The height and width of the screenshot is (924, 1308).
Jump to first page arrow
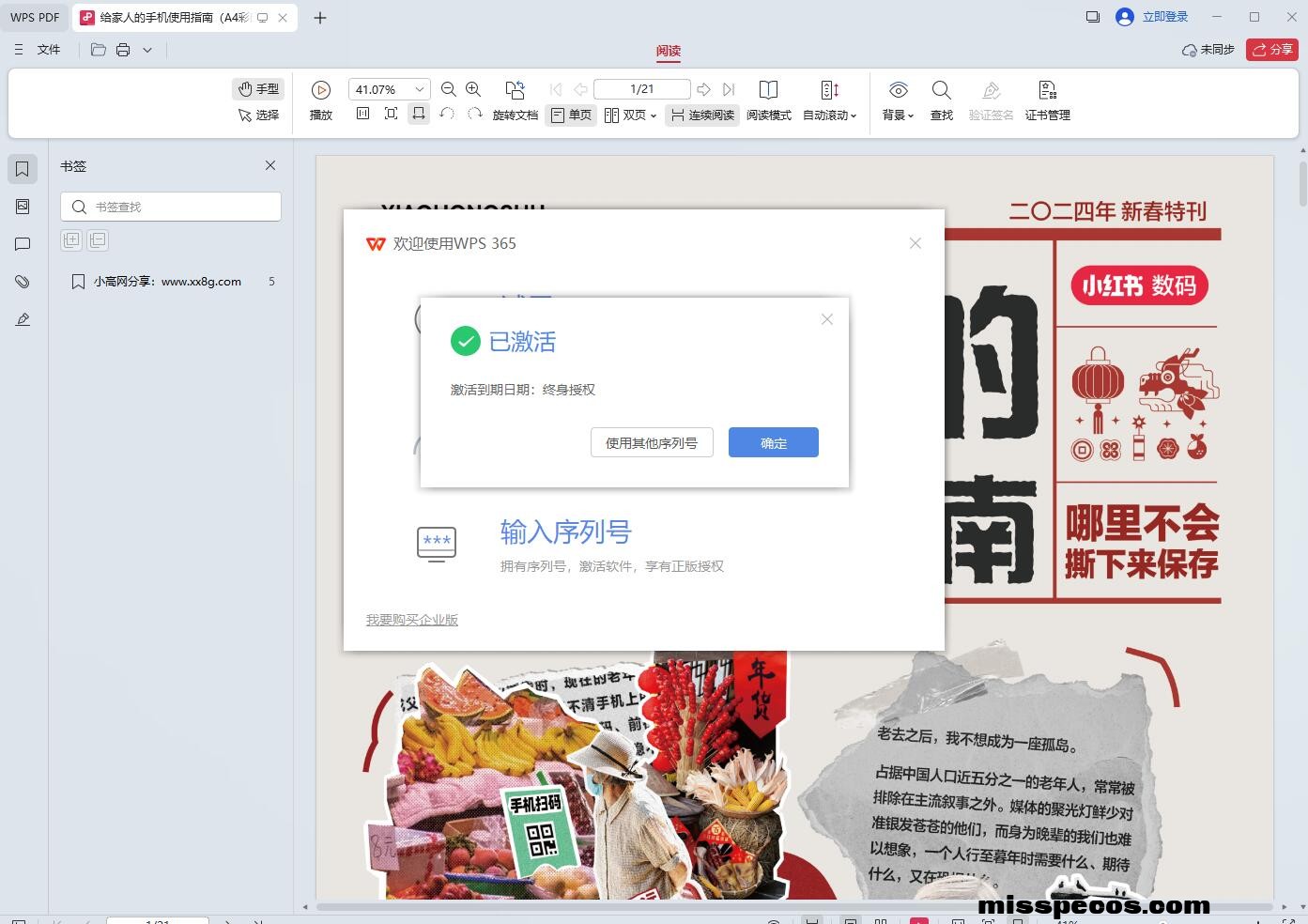tap(556, 89)
